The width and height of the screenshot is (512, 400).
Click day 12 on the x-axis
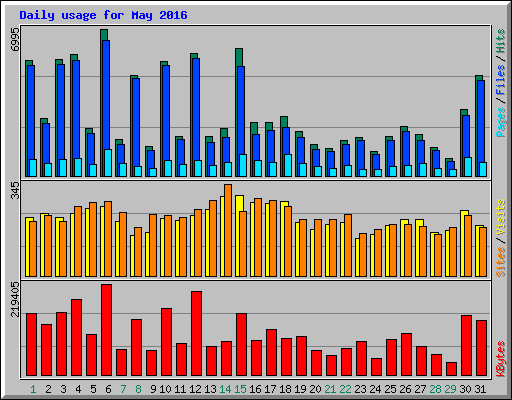pyautogui.click(x=195, y=389)
